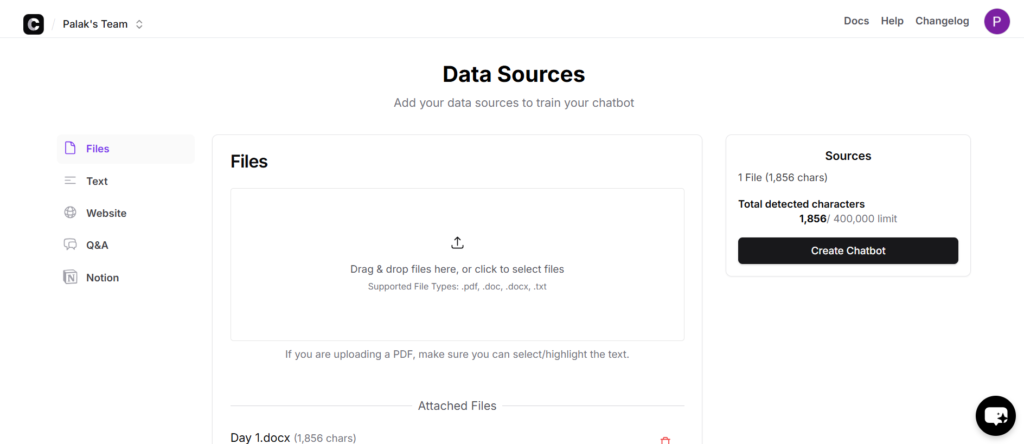The width and height of the screenshot is (1024, 444).
Task: Delete Day 1.docx with red trash icon
Action: tap(665, 441)
